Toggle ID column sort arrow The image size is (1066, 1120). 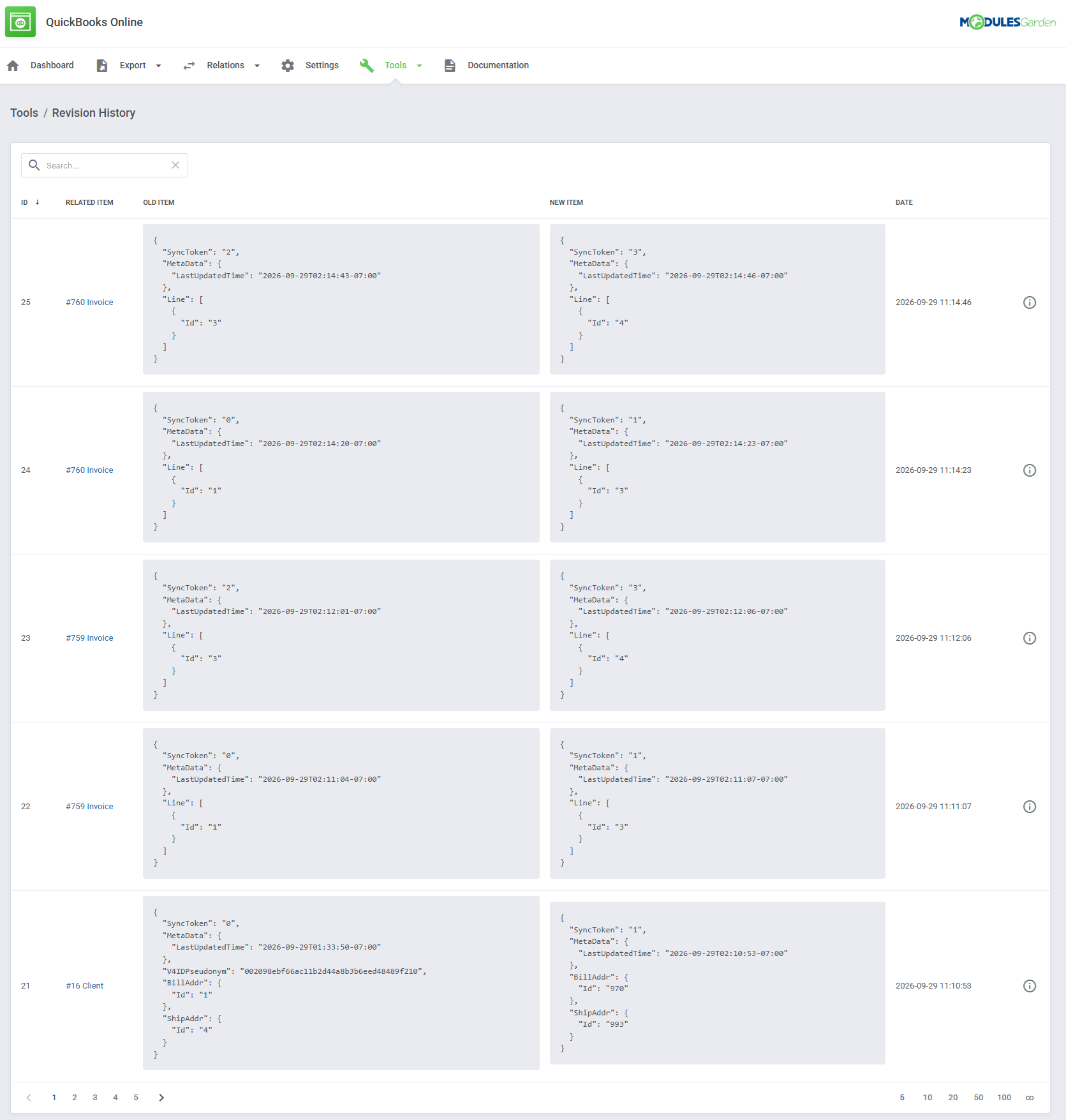pyautogui.click(x=38, y=202)
